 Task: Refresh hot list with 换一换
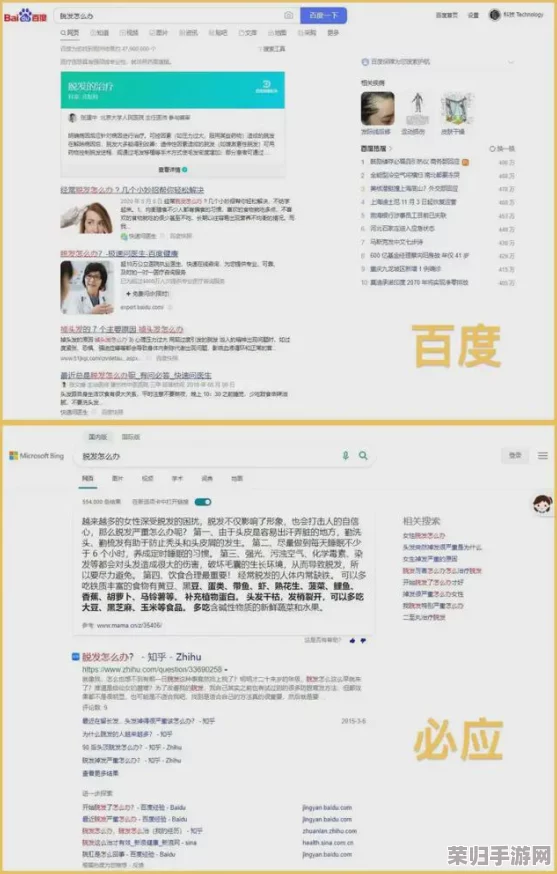(502, 149)
